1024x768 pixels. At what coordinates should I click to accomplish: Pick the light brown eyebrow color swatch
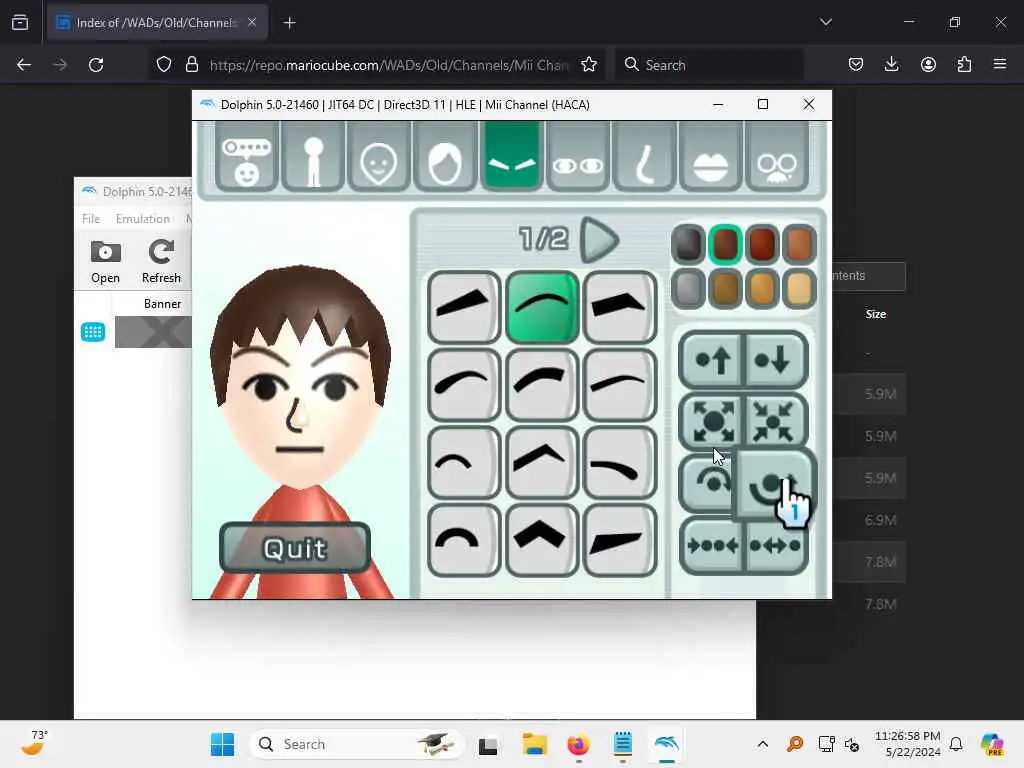point(799,244)
